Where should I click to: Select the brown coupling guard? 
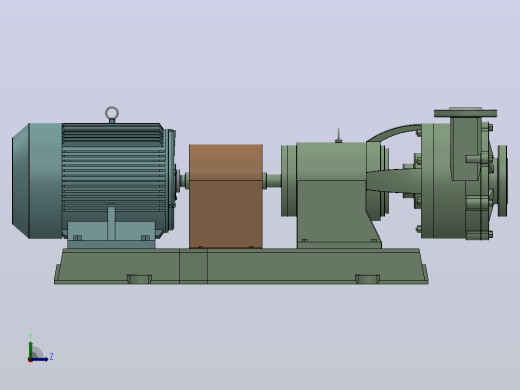226,196
